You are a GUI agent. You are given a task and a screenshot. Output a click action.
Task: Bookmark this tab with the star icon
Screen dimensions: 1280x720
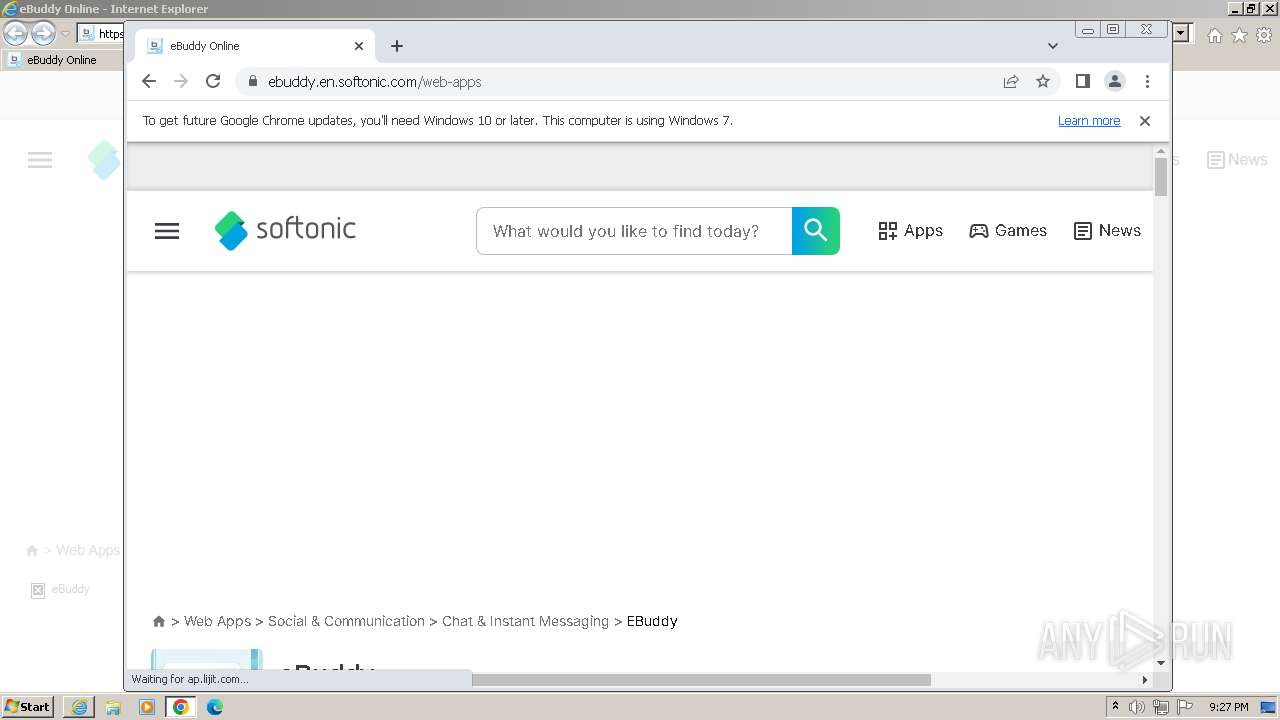pyautogui.click(x=1043, y=82)
